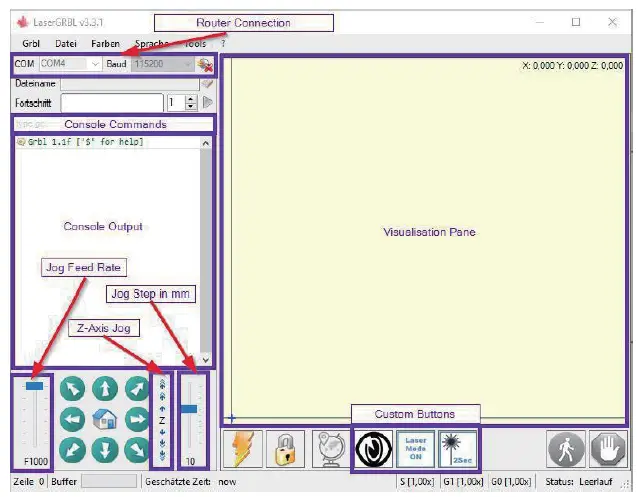Click the connect/disconnect plug icon
The image size is (637, 497).
pos(205,65)
